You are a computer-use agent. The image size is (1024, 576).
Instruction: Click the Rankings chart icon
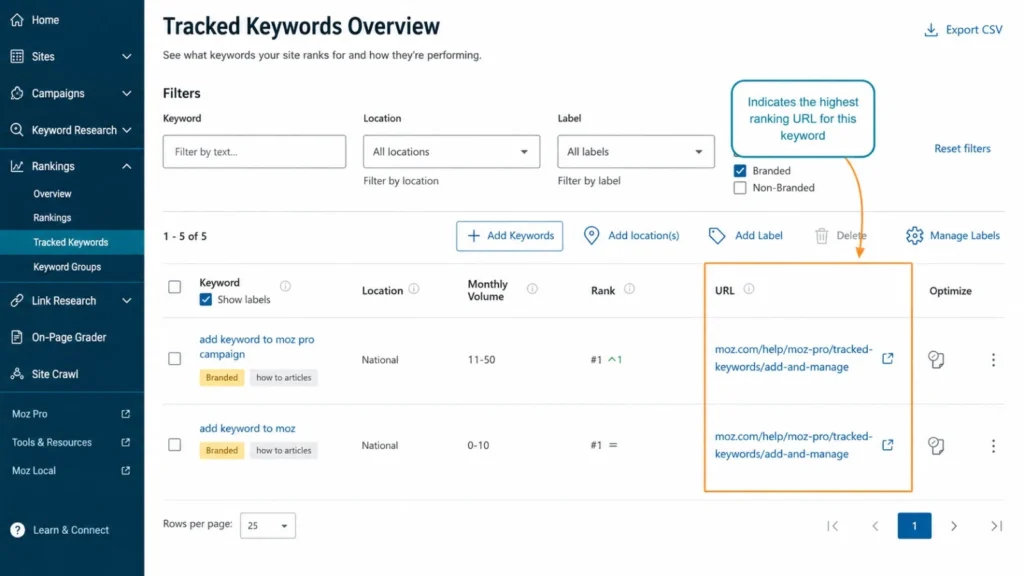(17, 166)
